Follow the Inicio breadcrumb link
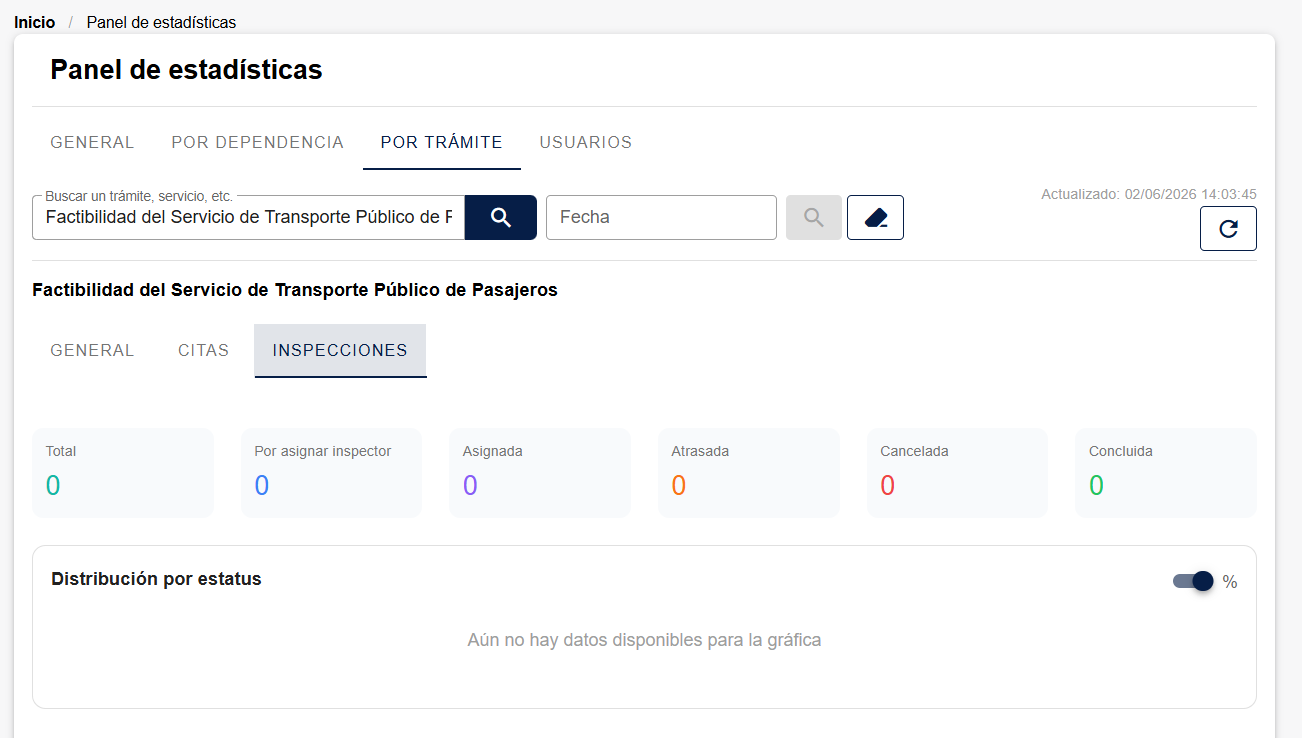 (35, 22)
